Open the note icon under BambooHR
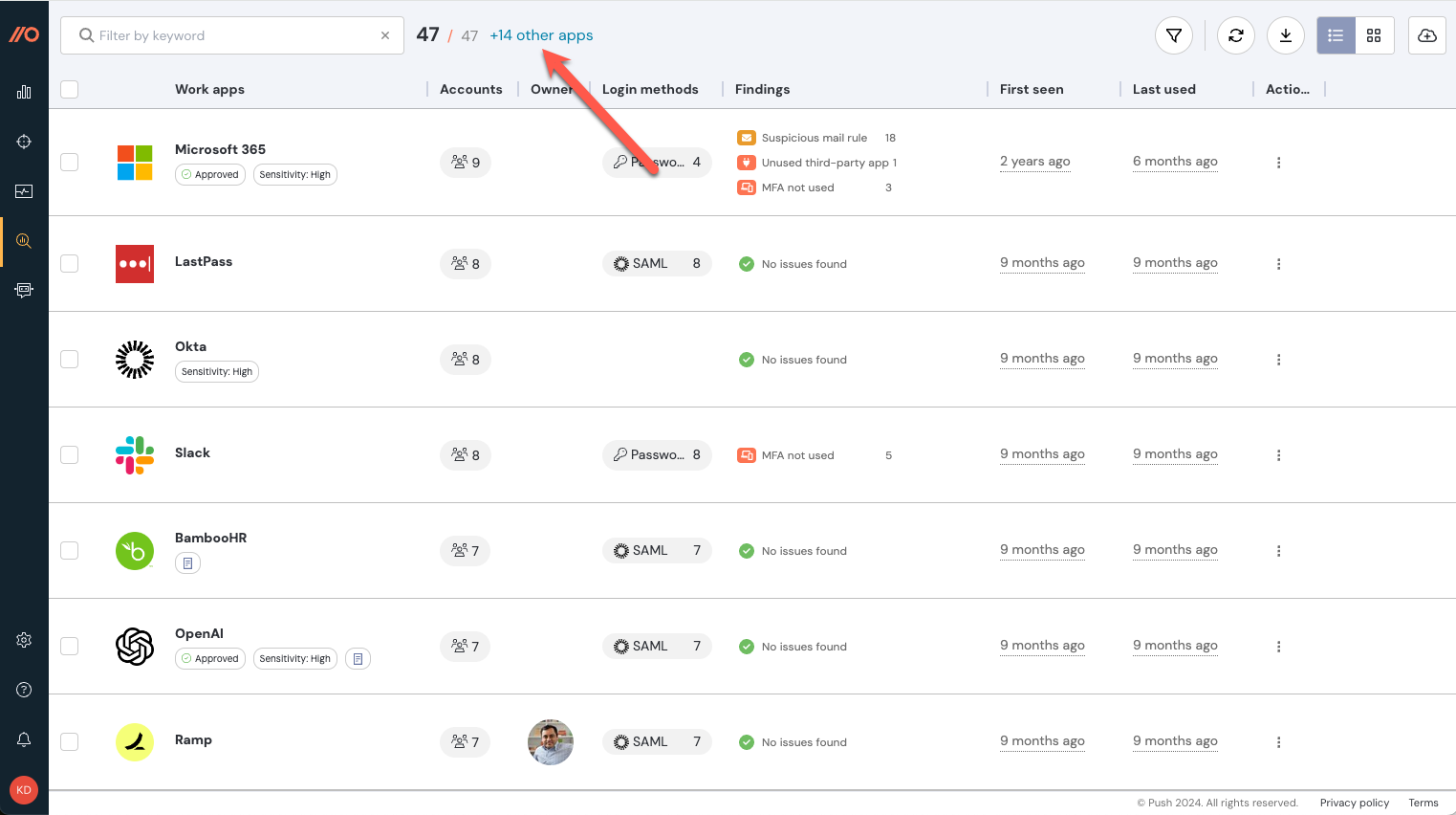1456x815 pixels. tap(187, 563)
